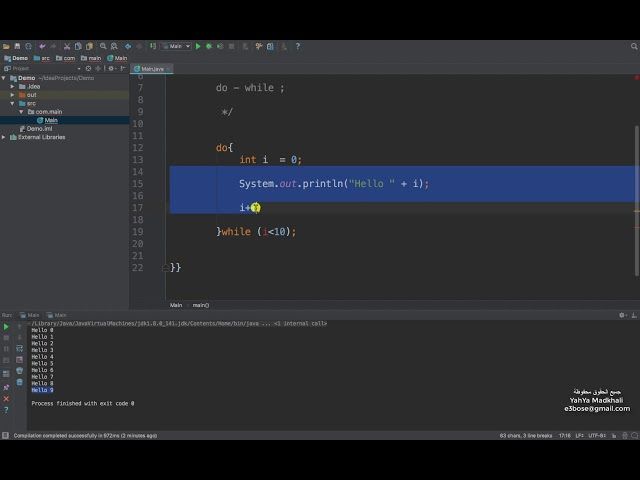Start debugging with the bug icon
The height and width of the screenshot is (480, 640).
point(209,47)
